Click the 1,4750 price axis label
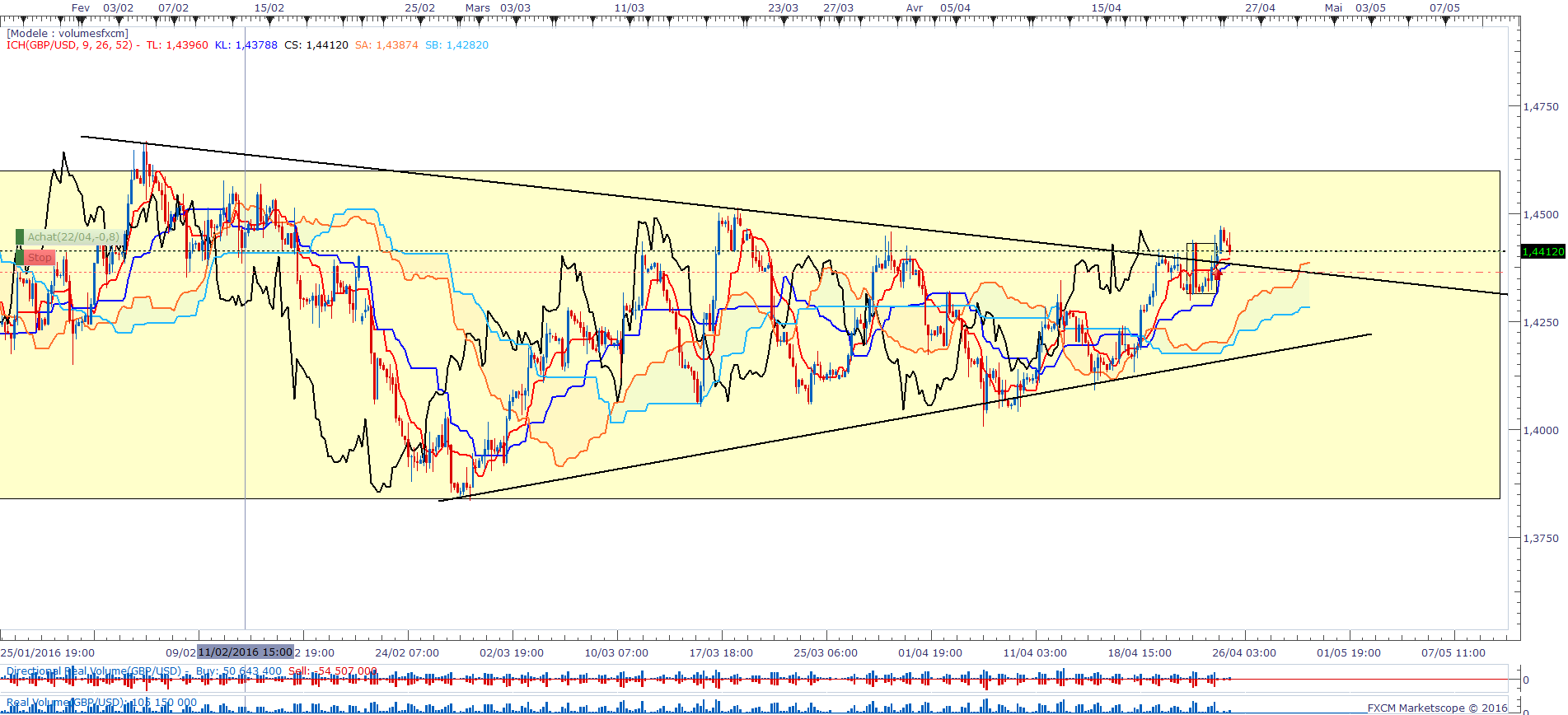1568x715 pixels. pyautogui.click(x=1541, y=107)
